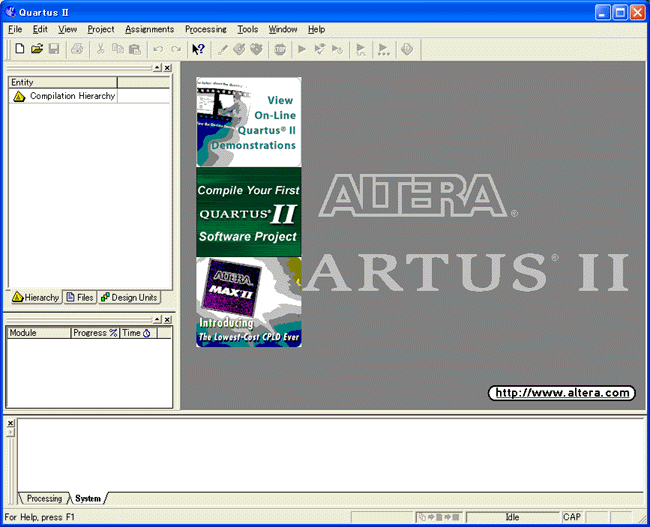Select Compilation Hierarchy entry in tree
Screen dimensions: 650x527
(x=71, y=96)
